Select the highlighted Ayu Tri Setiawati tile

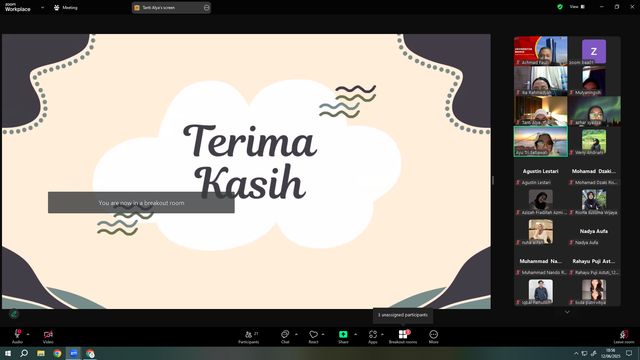click(540, 141)
